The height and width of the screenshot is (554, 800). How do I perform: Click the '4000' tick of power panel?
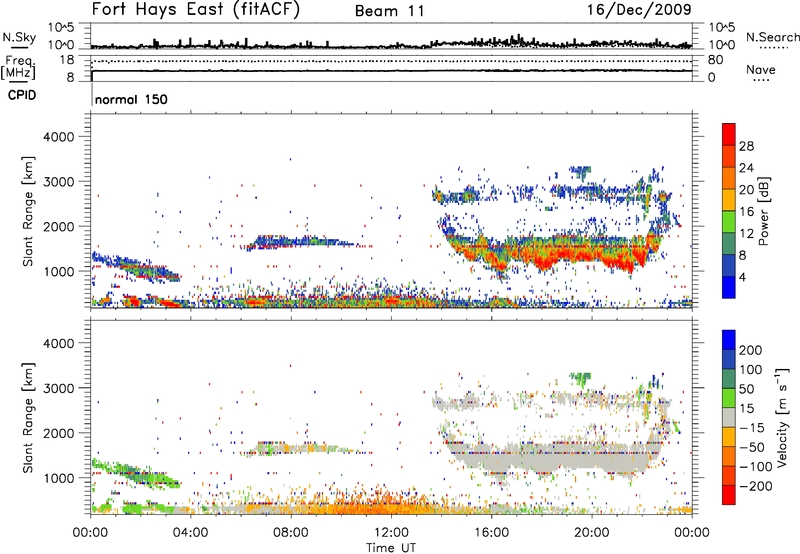pyautogui.click(x=59, y=137)
